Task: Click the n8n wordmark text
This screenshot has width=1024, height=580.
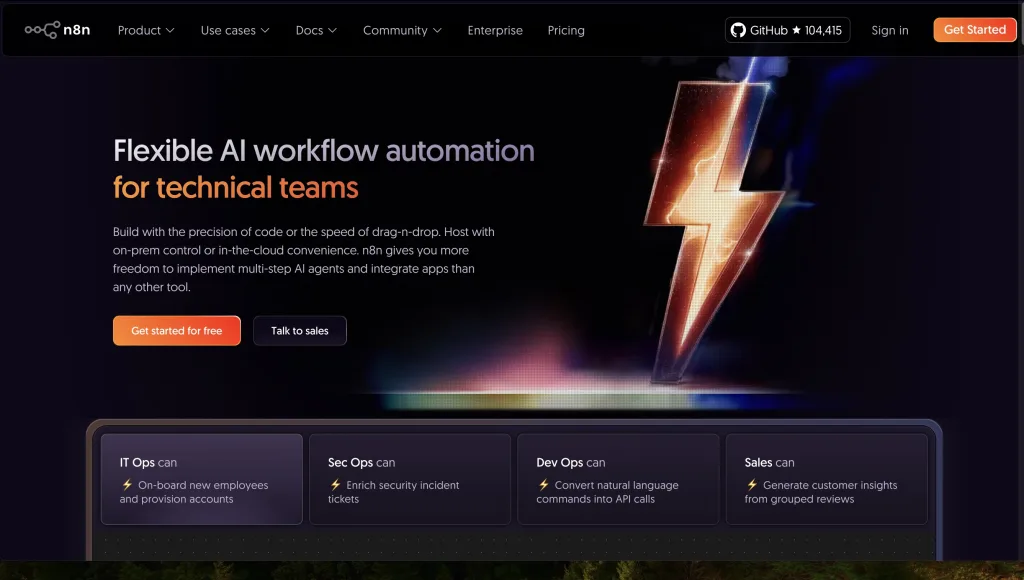Action: pyautogui.click(x=77, y=30)
